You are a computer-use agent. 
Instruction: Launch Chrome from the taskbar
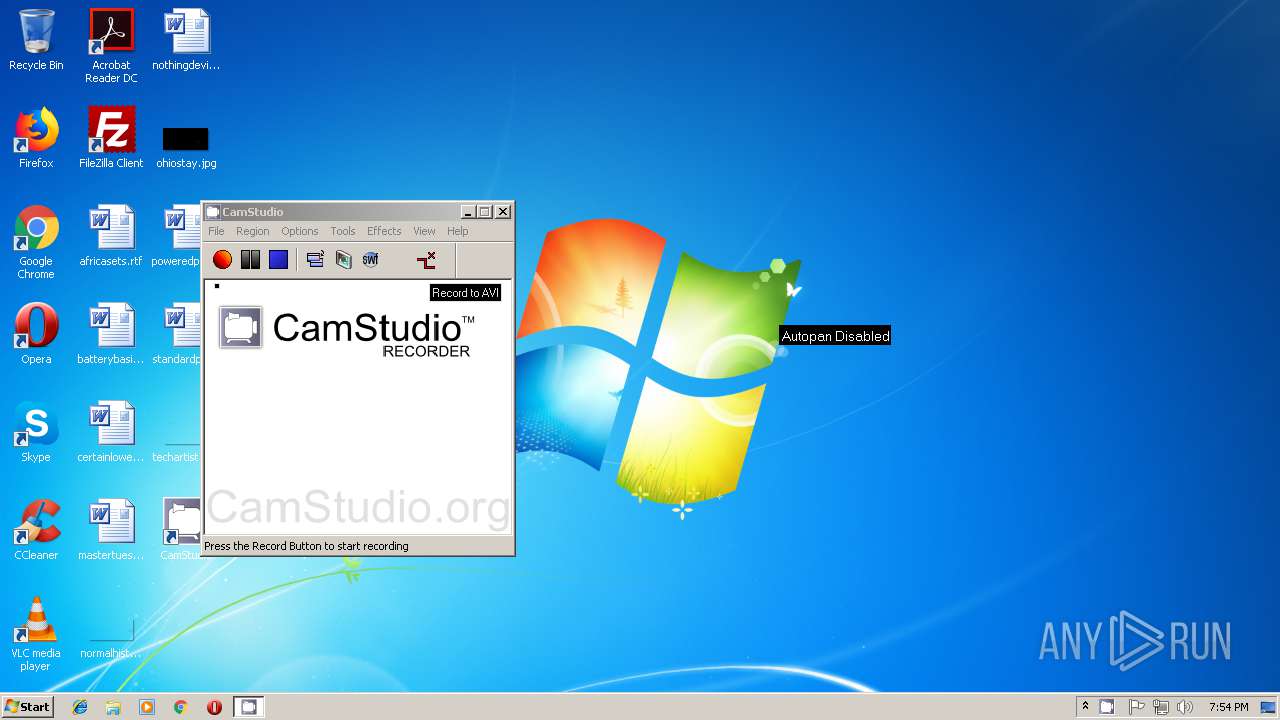180,707
